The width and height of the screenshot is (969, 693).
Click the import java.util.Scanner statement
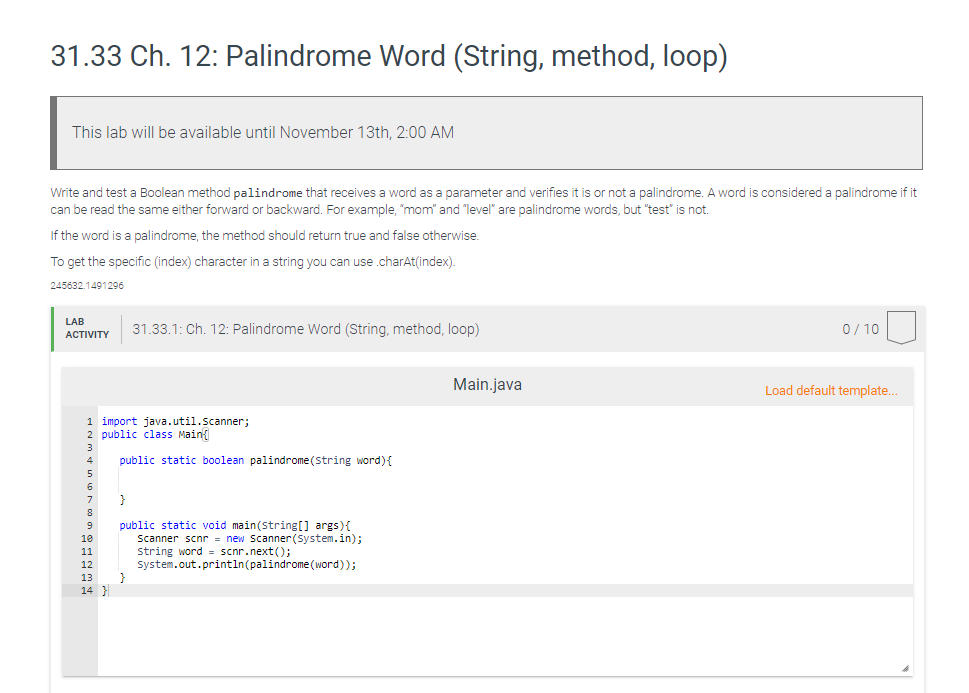176,421
